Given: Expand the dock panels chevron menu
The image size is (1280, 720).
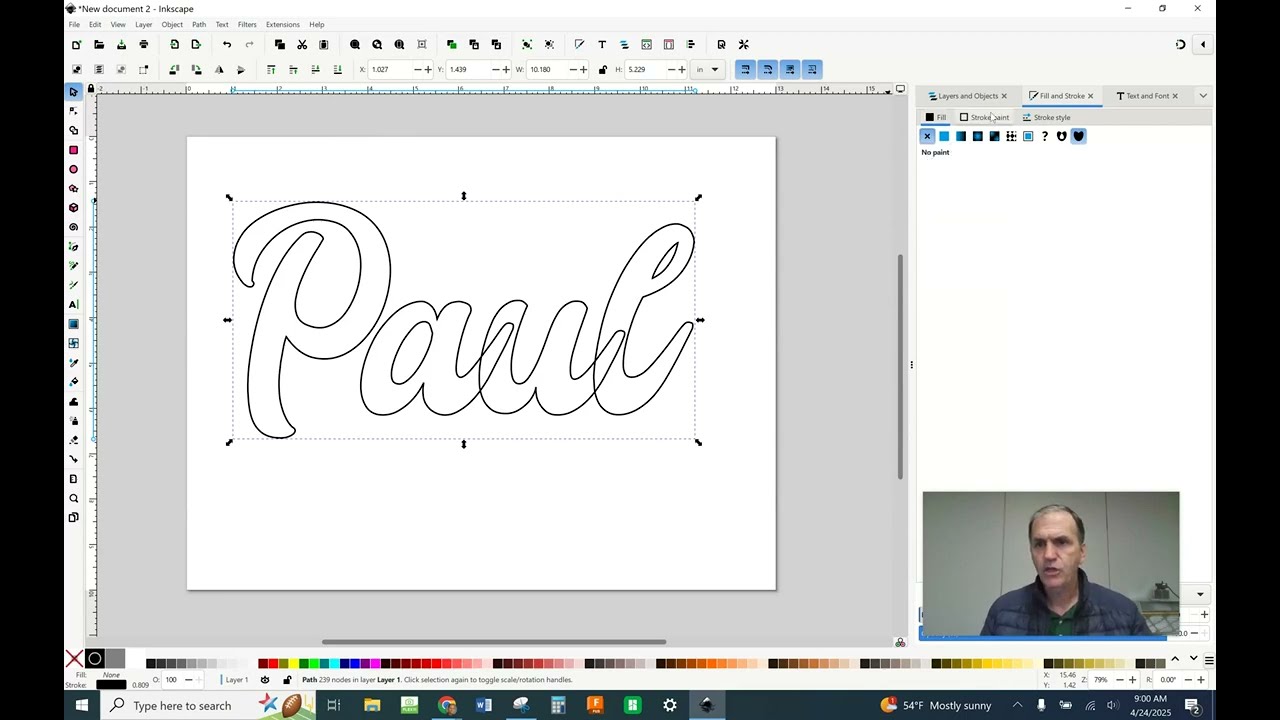Looking at the screenshot, I should (1203, 96).
